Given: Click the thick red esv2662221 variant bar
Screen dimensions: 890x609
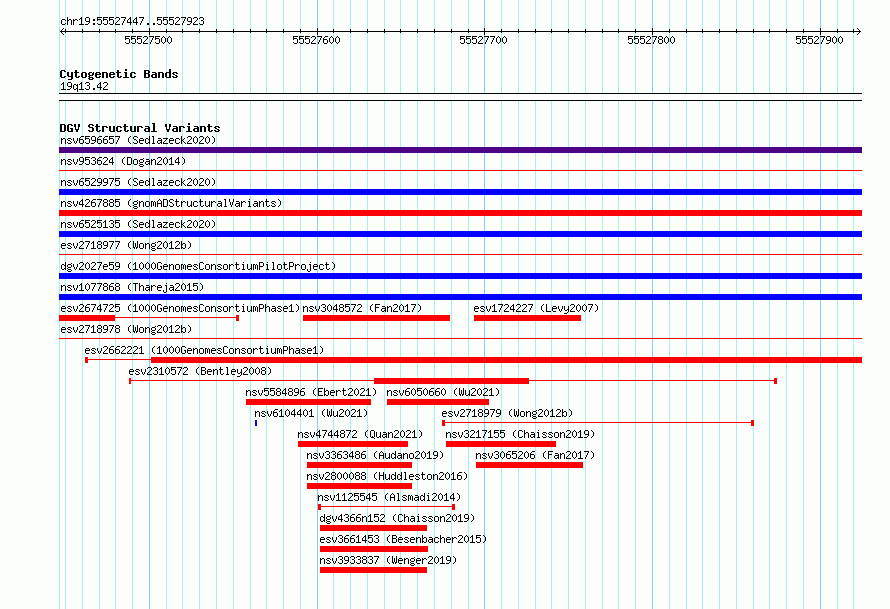Looking at the screenshot, I should coord(506,360).
